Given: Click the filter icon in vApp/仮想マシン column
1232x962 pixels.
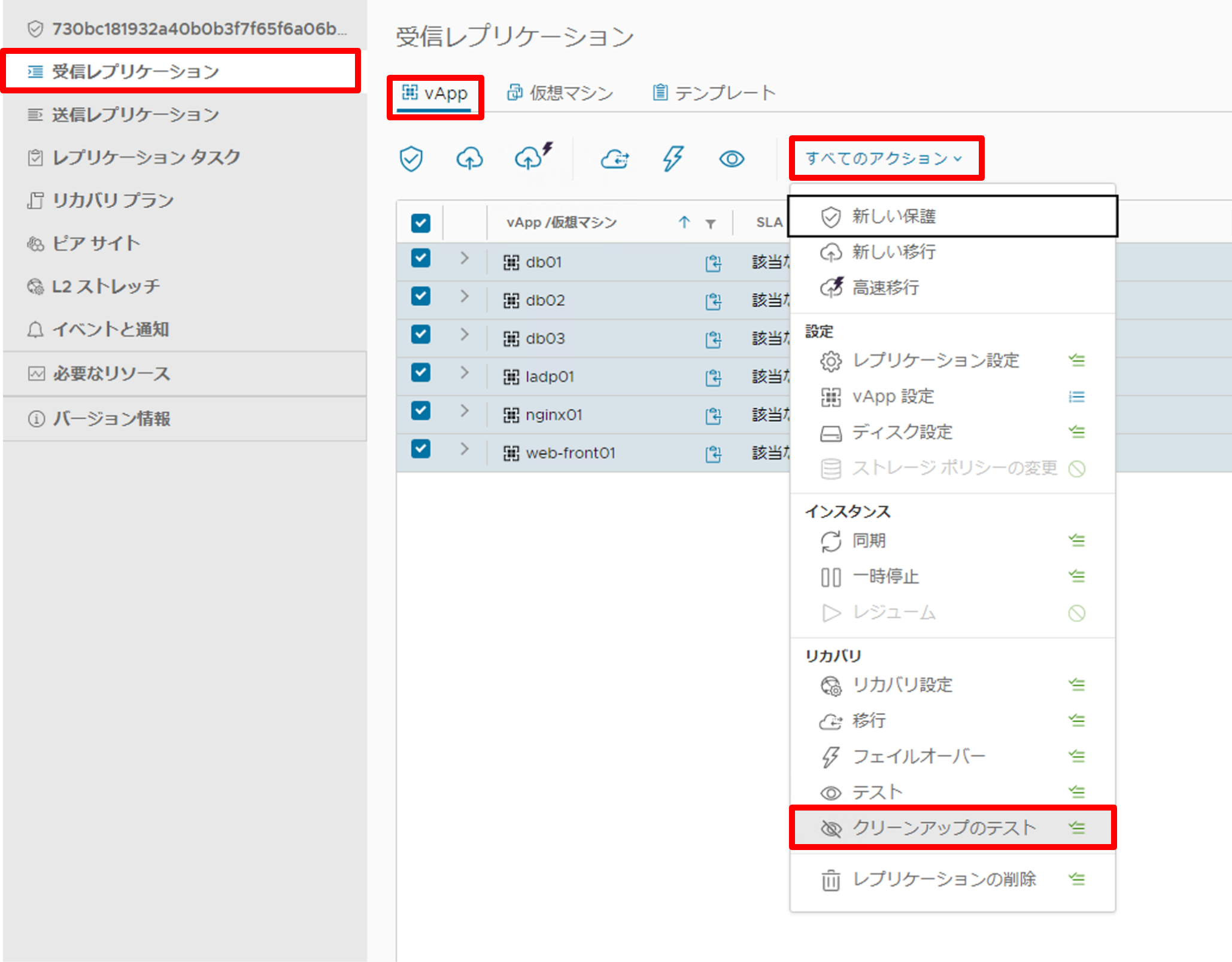Looking at the screenshot, I should click(x=711, y=222).
